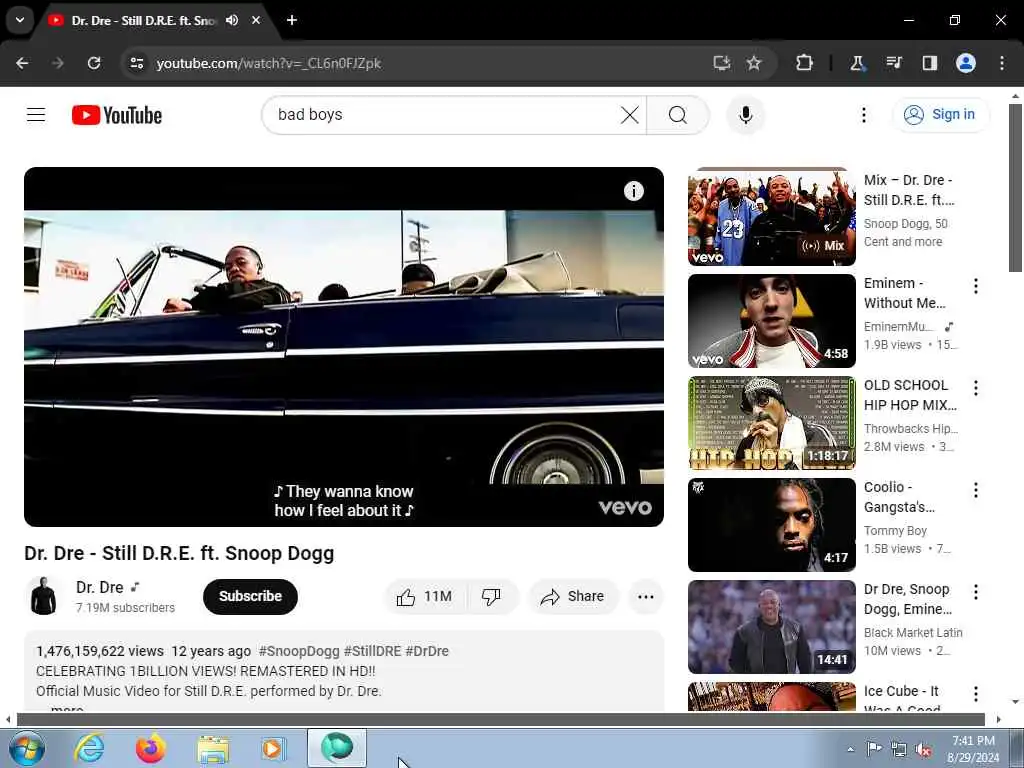The image size is (1024, 768).
Task: Open Windows Media Player on taskbar
Action: [x=273, y=748]
